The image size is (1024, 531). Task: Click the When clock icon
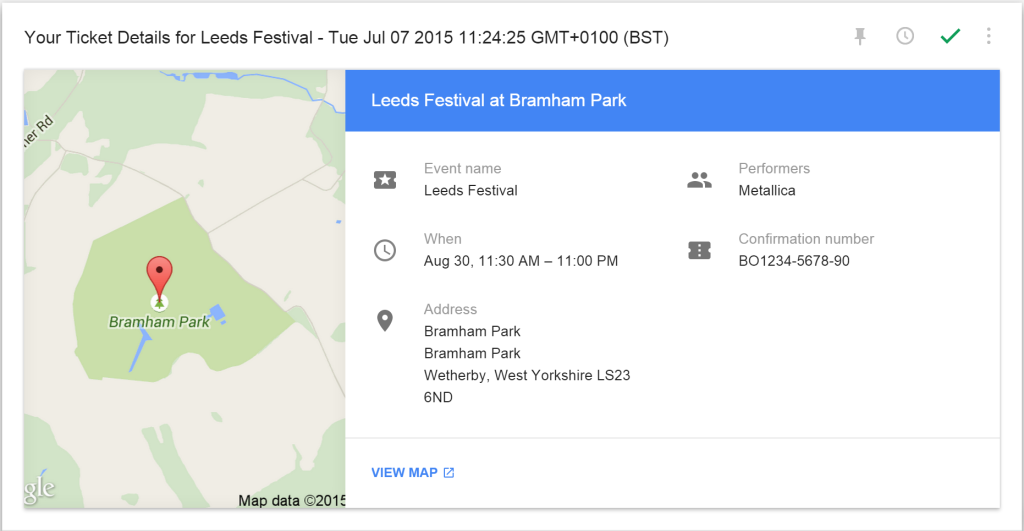pos(385,251)
